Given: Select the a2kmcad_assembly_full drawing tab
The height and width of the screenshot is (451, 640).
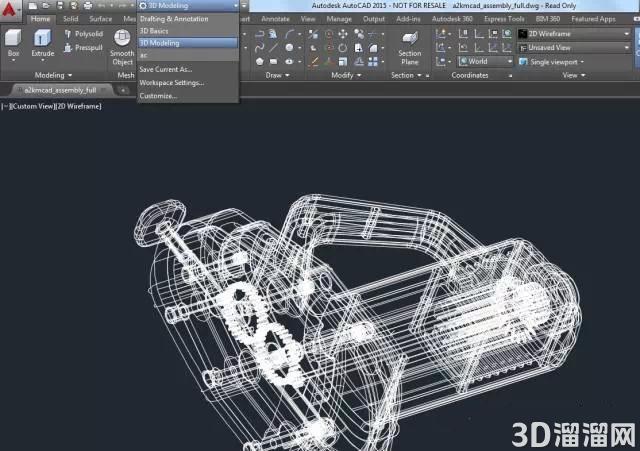Looking at the screenshot, I should (x=61, y=90).
